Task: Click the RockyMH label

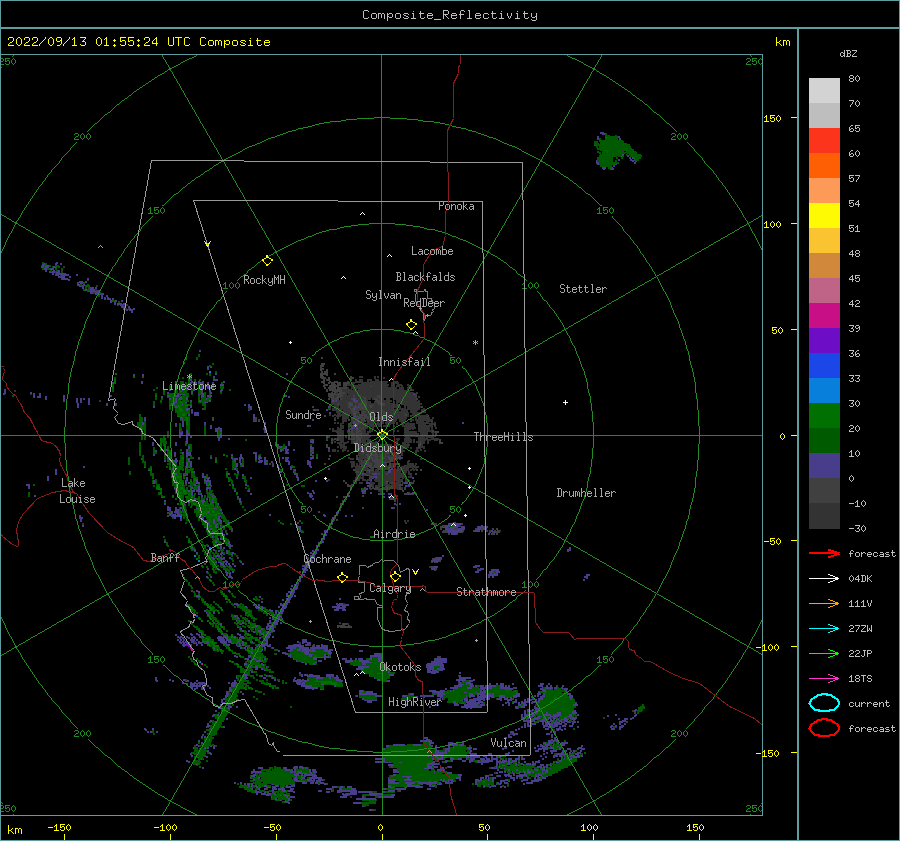Action: pos(264,280)
